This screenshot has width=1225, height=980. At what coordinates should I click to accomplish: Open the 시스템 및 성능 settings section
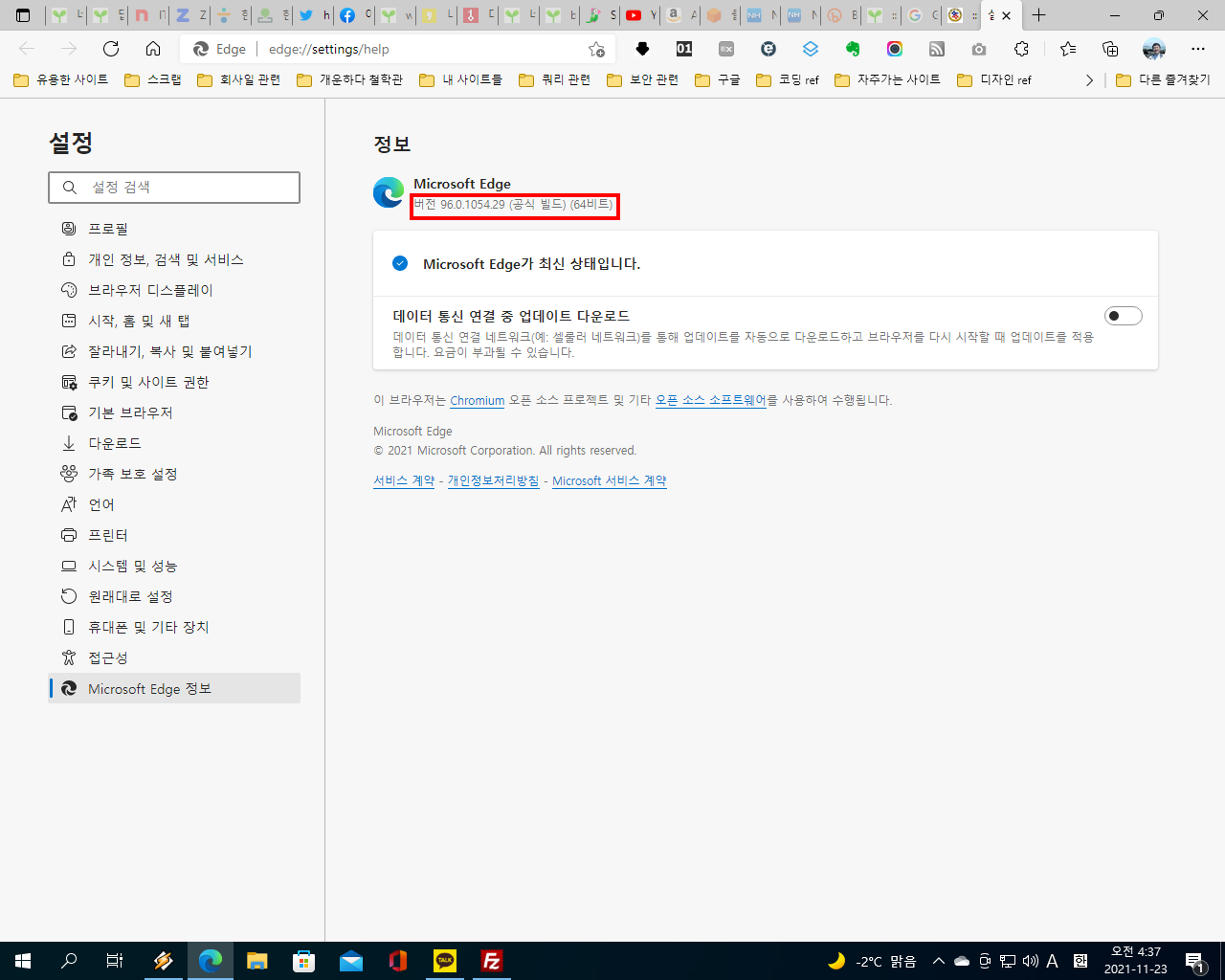point(174,566)
